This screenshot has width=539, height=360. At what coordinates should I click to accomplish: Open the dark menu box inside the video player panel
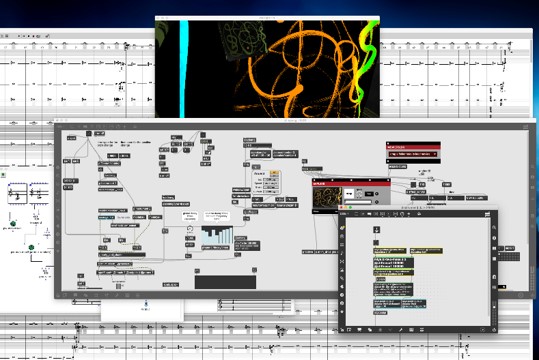(369, 194)
